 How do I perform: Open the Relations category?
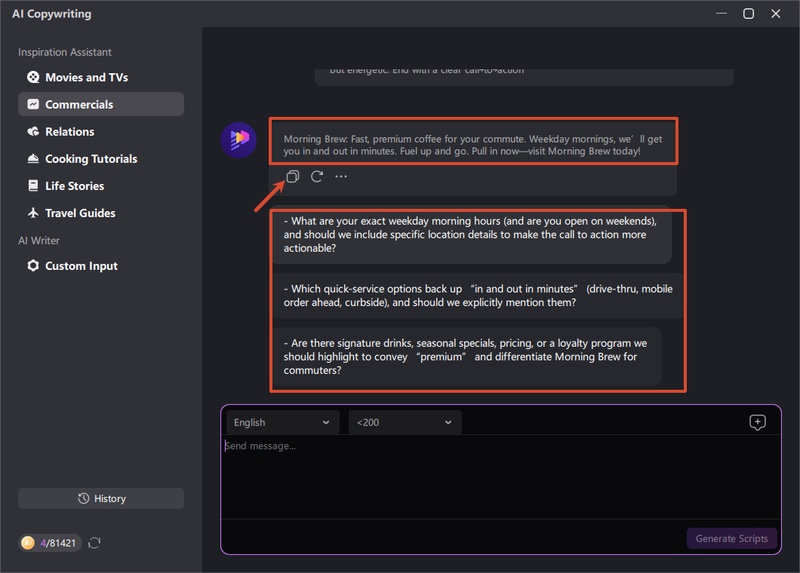pyautogui.click(x=101, y=132)
